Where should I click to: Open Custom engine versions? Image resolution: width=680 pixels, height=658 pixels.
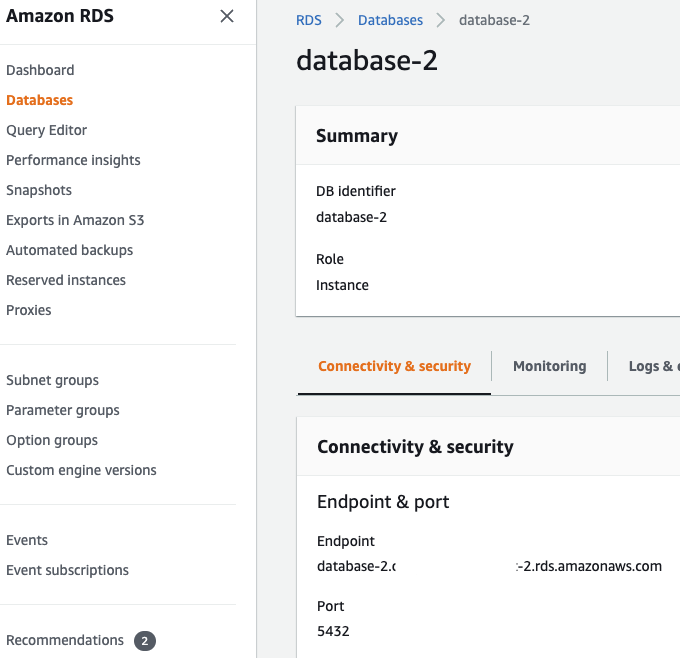pos(81,470)
